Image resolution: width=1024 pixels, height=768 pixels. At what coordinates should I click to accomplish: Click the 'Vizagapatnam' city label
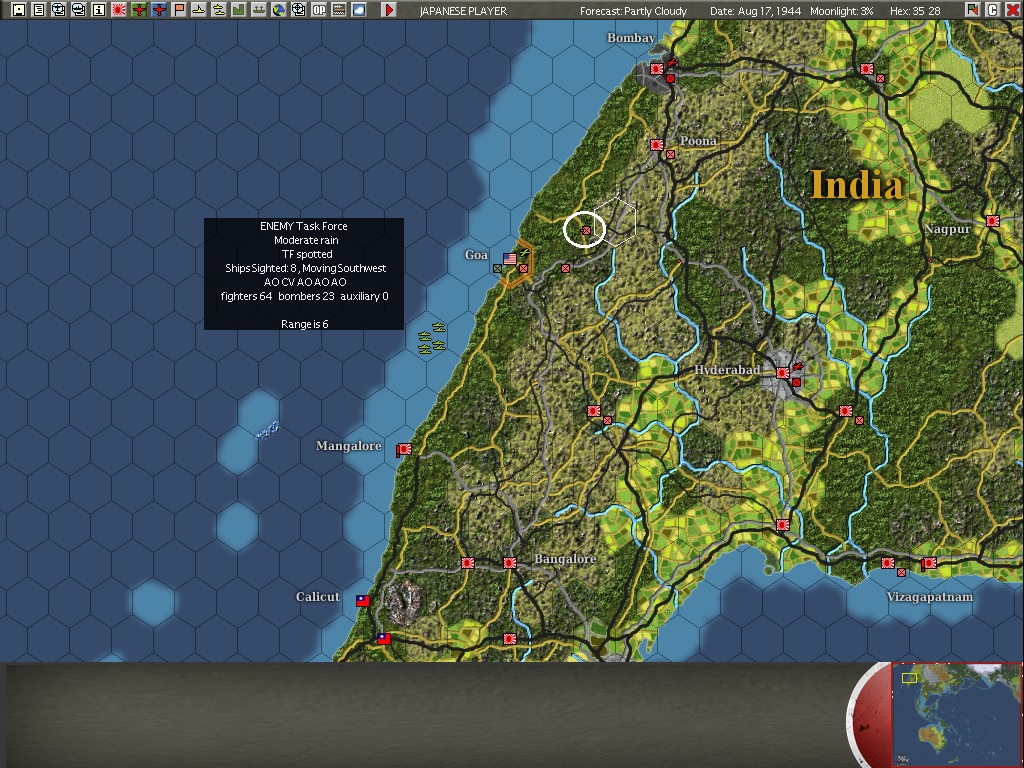[x=930, y=597]
